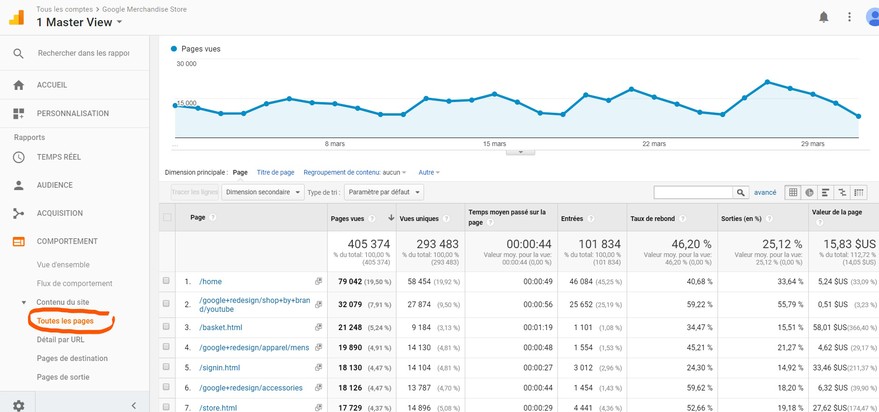Click help icon next to Page header

point(212,217)
